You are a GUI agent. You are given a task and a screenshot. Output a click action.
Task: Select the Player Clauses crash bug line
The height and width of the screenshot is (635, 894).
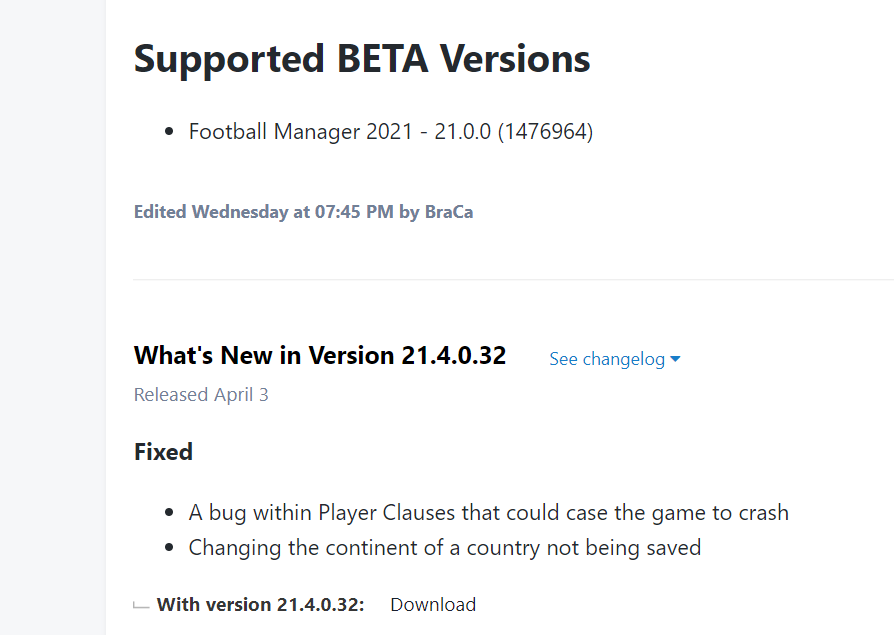[489, 513]
